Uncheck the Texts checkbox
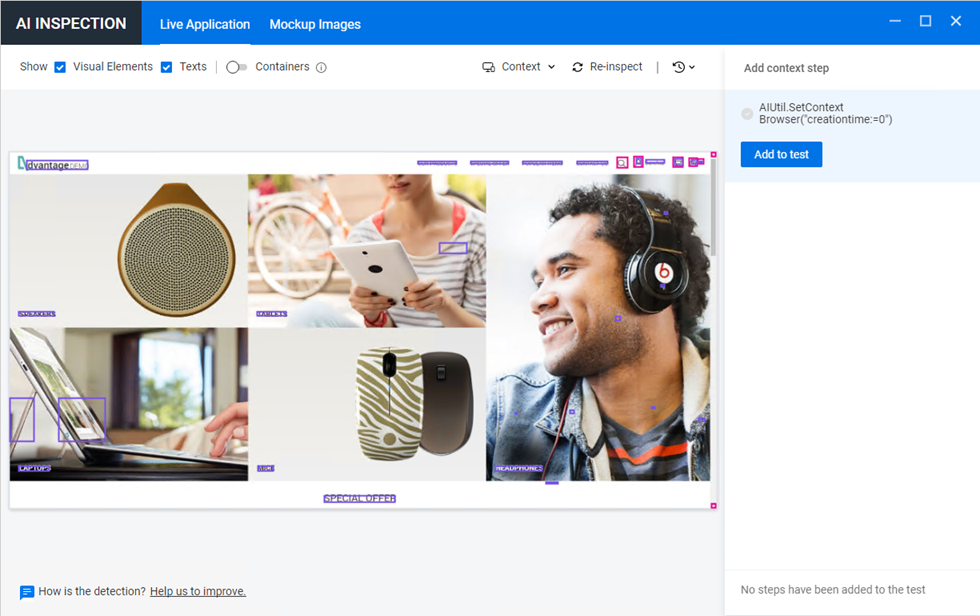The image size is (980, 616). (x=167, y=67)
